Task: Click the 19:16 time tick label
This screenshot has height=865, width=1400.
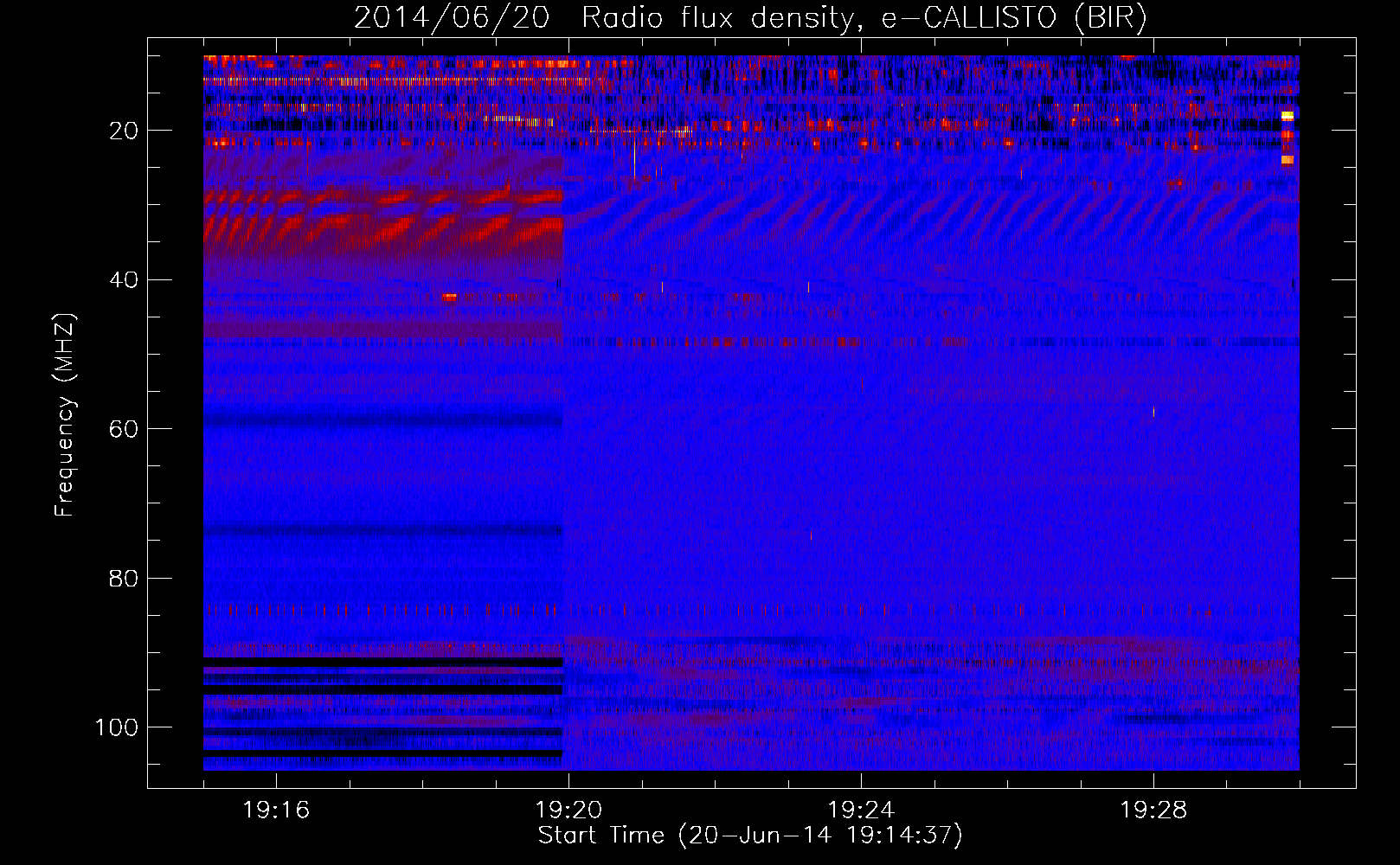Action: click(276, 810)
